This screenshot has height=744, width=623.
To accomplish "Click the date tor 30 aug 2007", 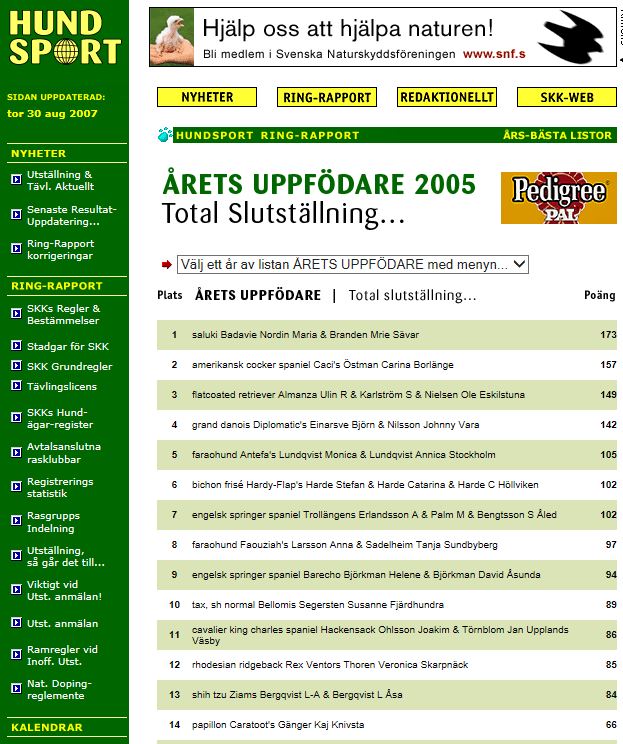I will [x=52, y=114].
